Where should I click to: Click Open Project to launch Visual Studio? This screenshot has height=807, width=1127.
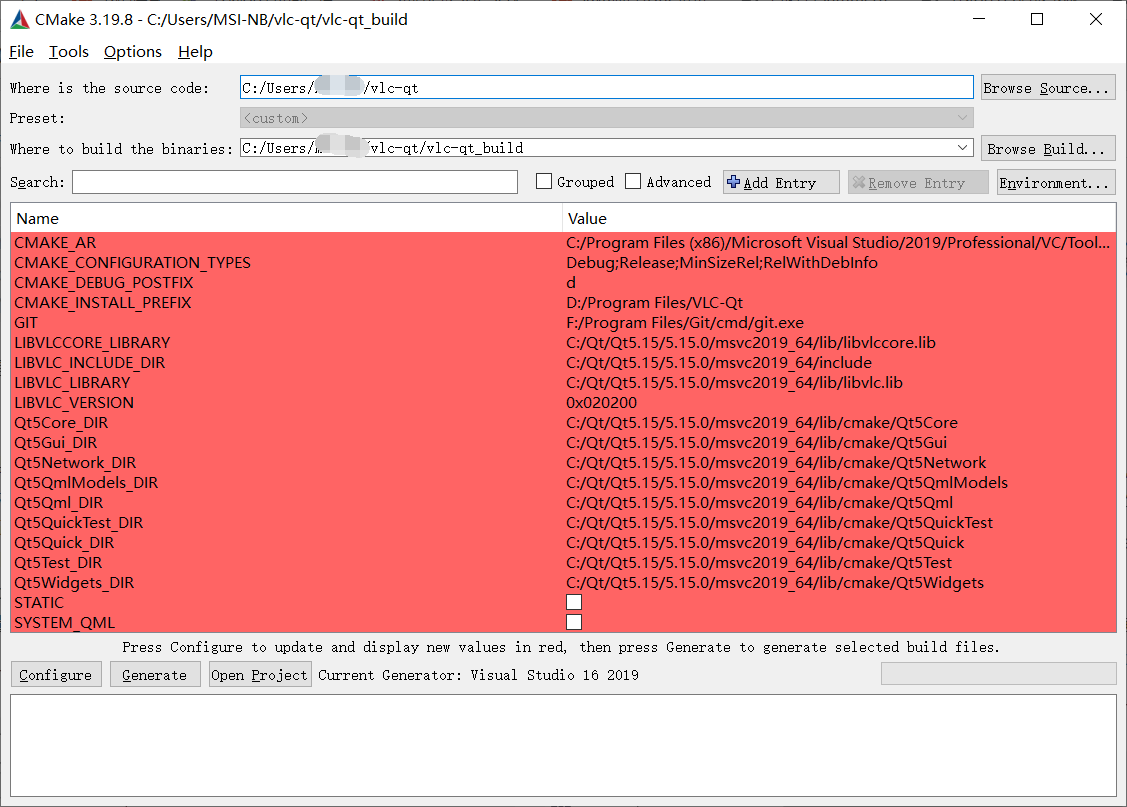click(x=259, y=674)
